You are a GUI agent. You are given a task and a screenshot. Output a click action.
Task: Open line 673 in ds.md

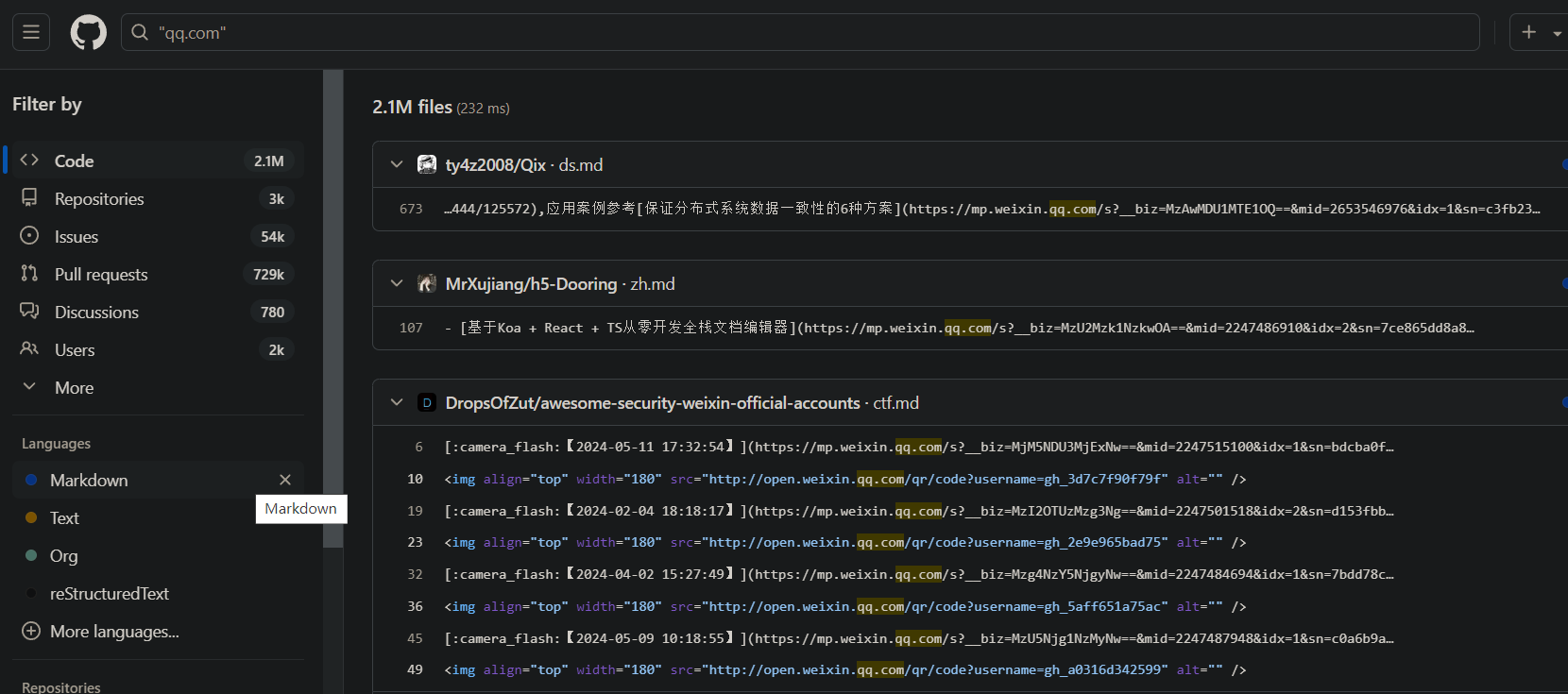point(411,209)
